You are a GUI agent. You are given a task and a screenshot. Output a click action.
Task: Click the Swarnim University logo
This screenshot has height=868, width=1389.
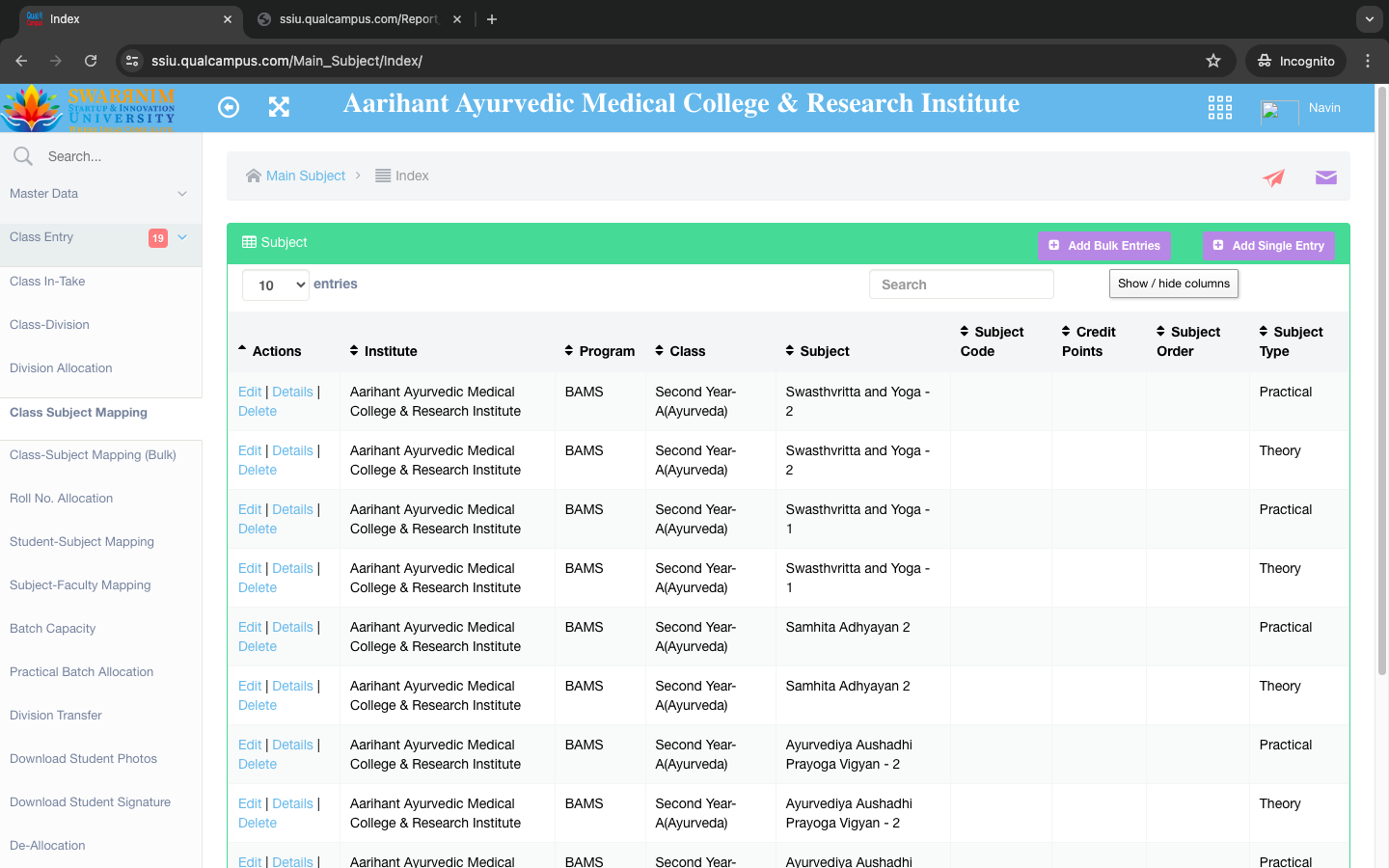tap(89, 108)
